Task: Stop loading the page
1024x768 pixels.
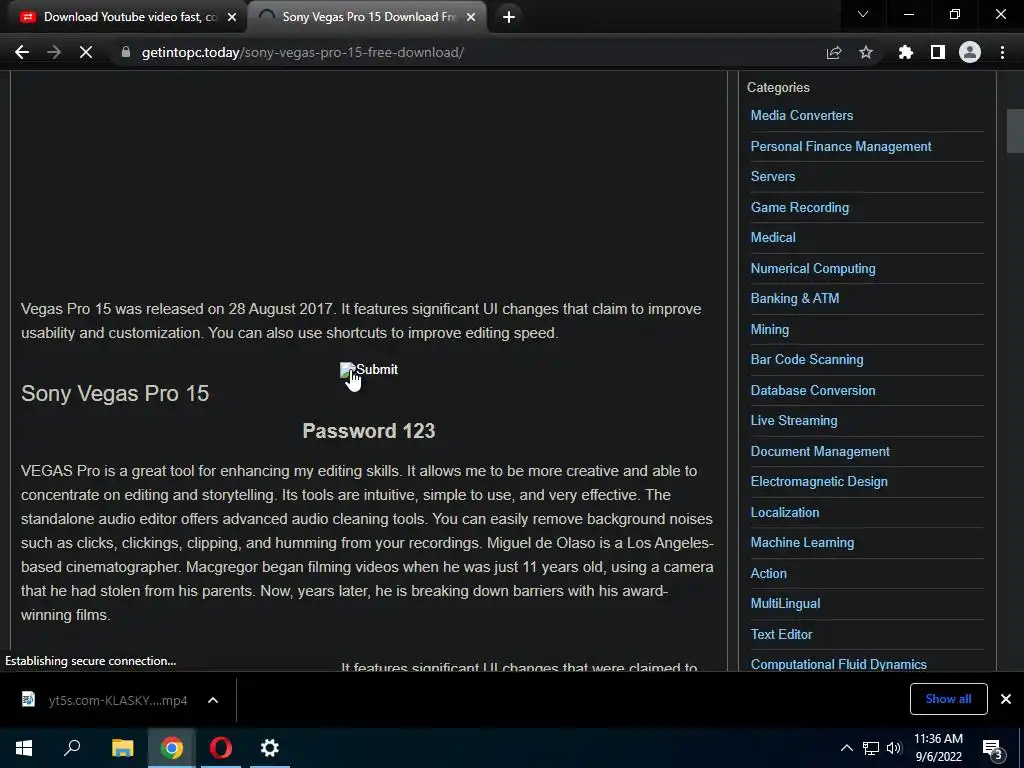Action: pyautogui.click(x=86, y=52)
